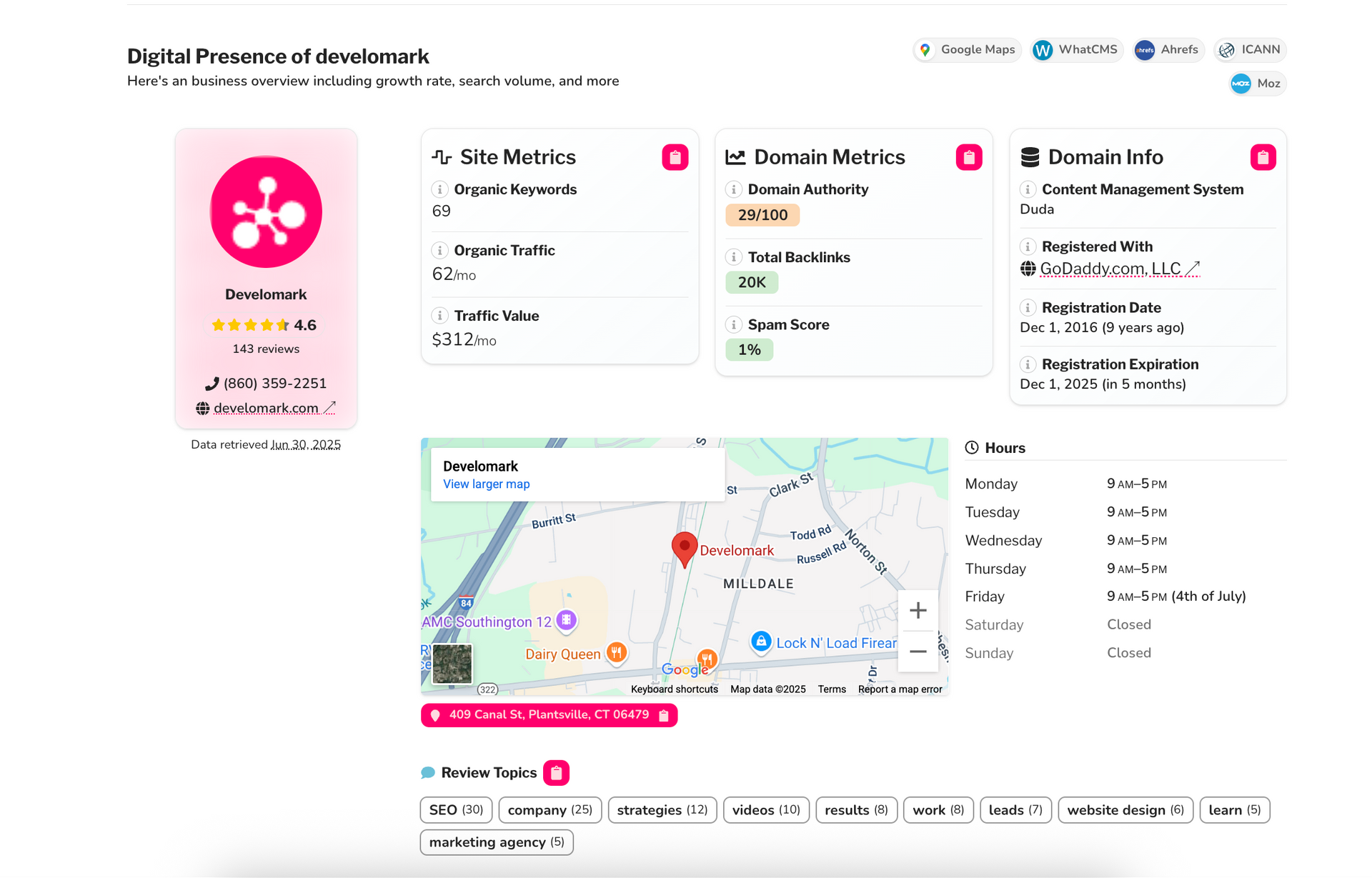The image size is (1372, 878).
Task: Click the Friday hours row note
Action: 1208,597
